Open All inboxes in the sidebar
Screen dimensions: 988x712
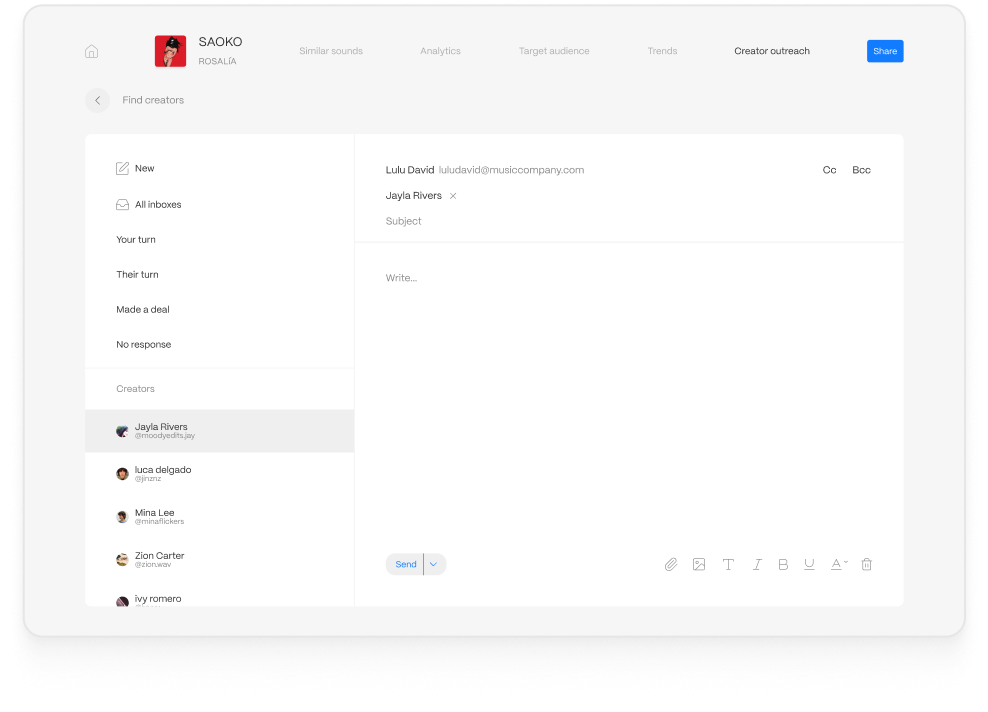coord(157,205)
